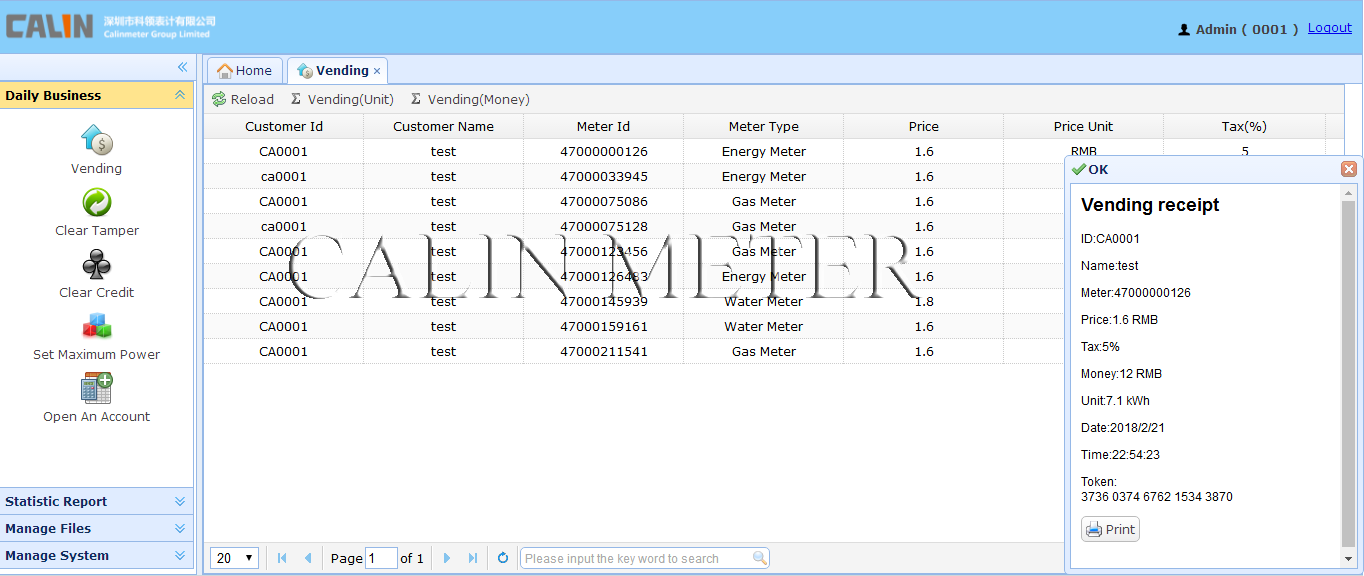This screenshot has width=1364, height=576.
Task: Click the Print button on the receipt
Action: point(1110,529)
